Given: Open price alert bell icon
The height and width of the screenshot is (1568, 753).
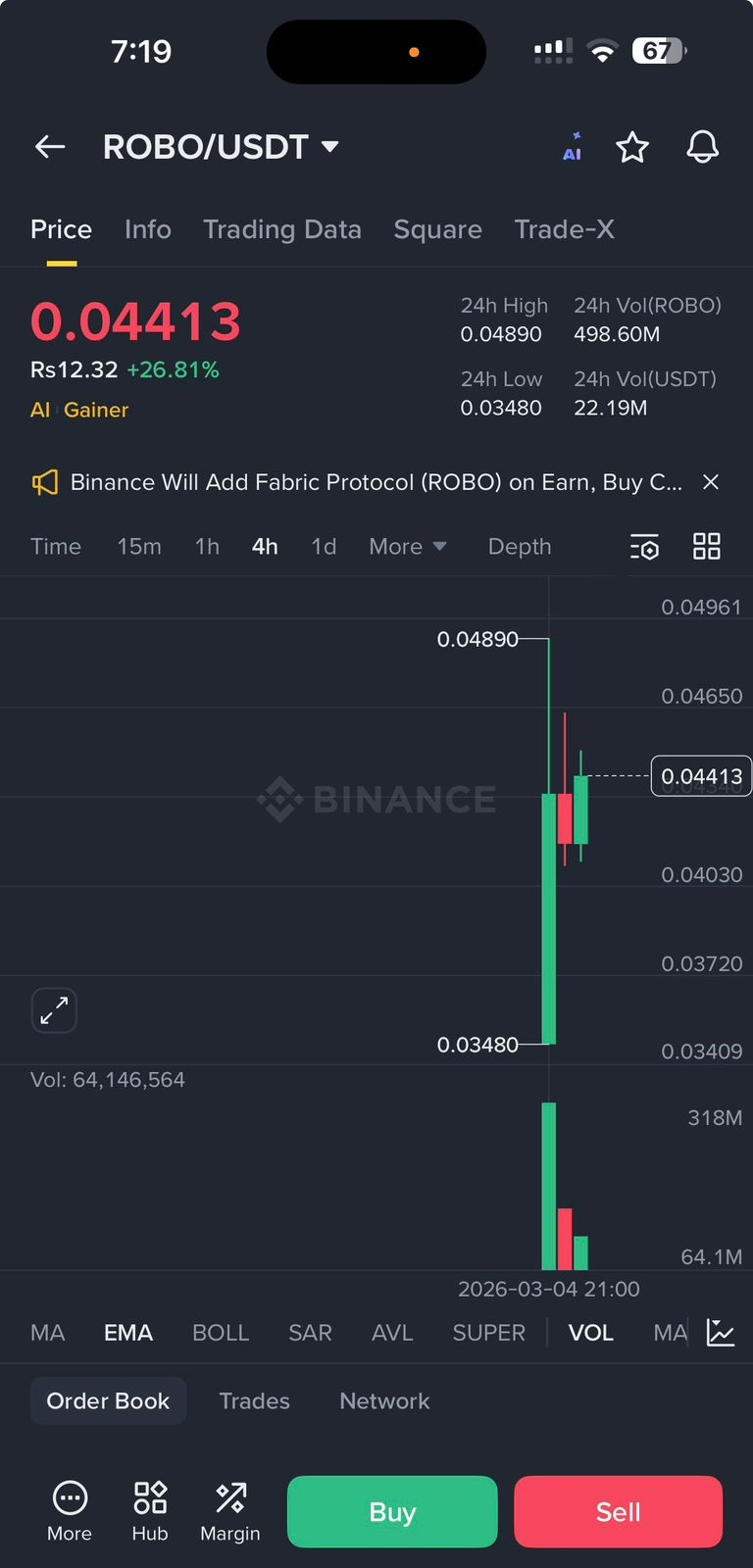Looking at the screenshot, I should [702, 147].
